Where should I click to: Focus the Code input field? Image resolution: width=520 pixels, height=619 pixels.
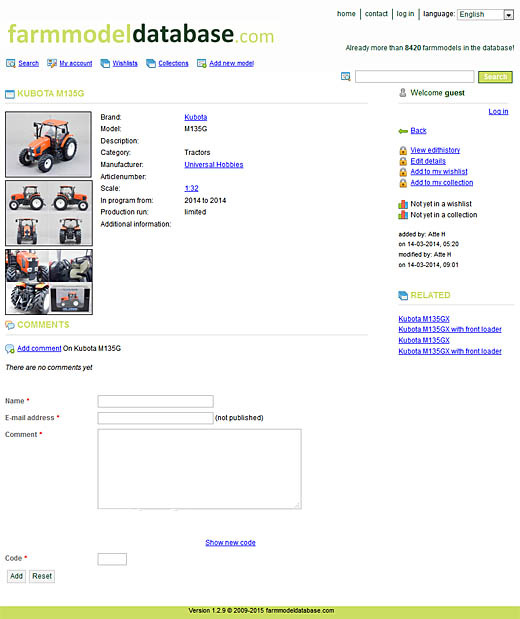pyautogui.click(x=112, y=559)
